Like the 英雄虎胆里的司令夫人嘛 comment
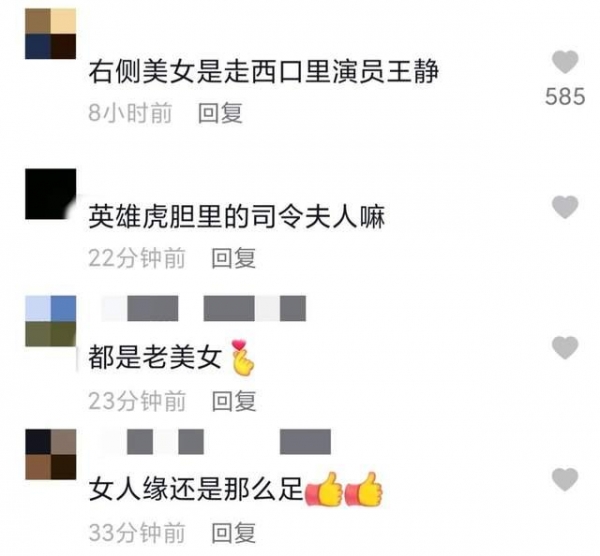 565,207
